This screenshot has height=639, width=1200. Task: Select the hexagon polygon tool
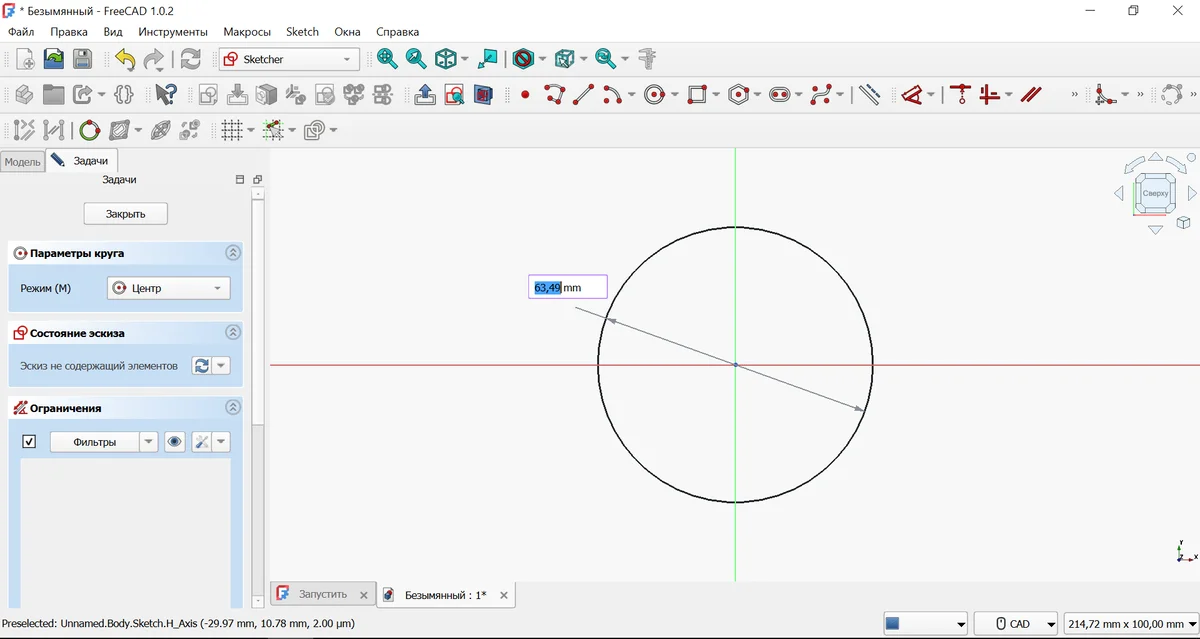[738, 95]
